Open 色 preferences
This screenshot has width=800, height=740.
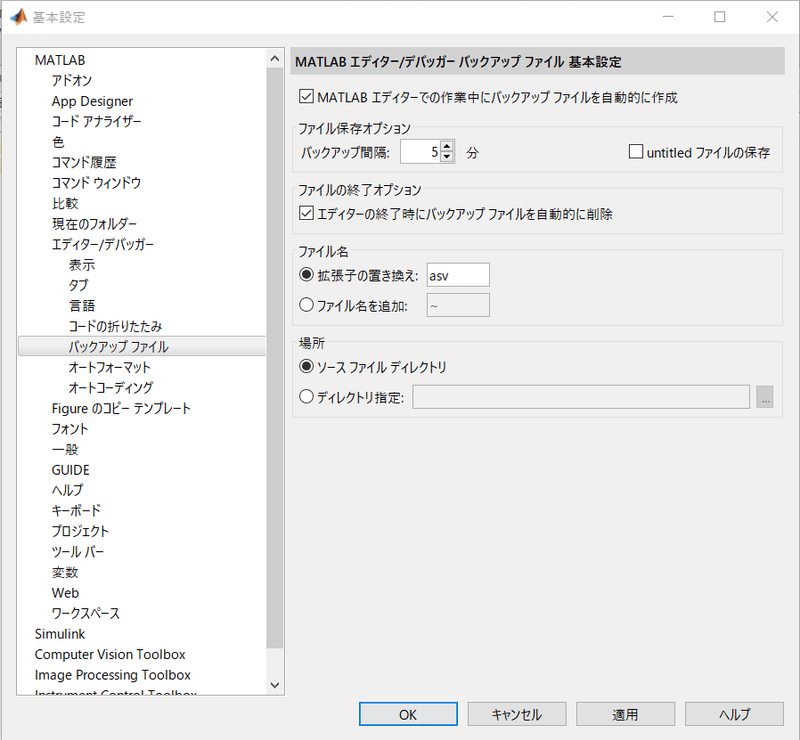(58, 142)
